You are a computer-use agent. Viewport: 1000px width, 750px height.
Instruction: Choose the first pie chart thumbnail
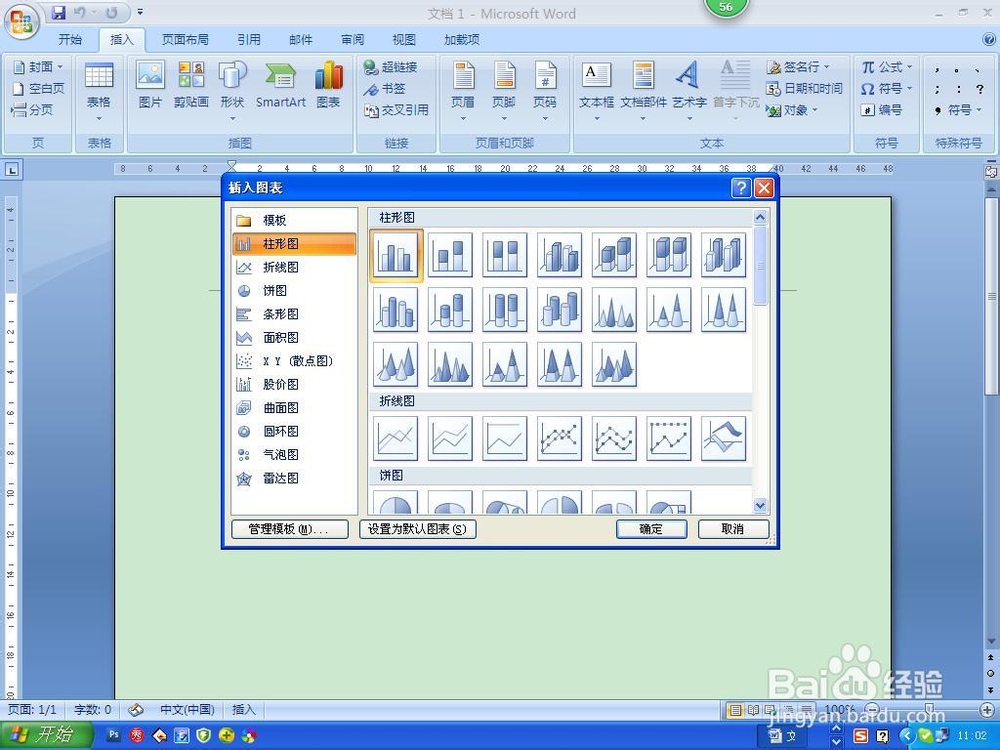[395, 503]
